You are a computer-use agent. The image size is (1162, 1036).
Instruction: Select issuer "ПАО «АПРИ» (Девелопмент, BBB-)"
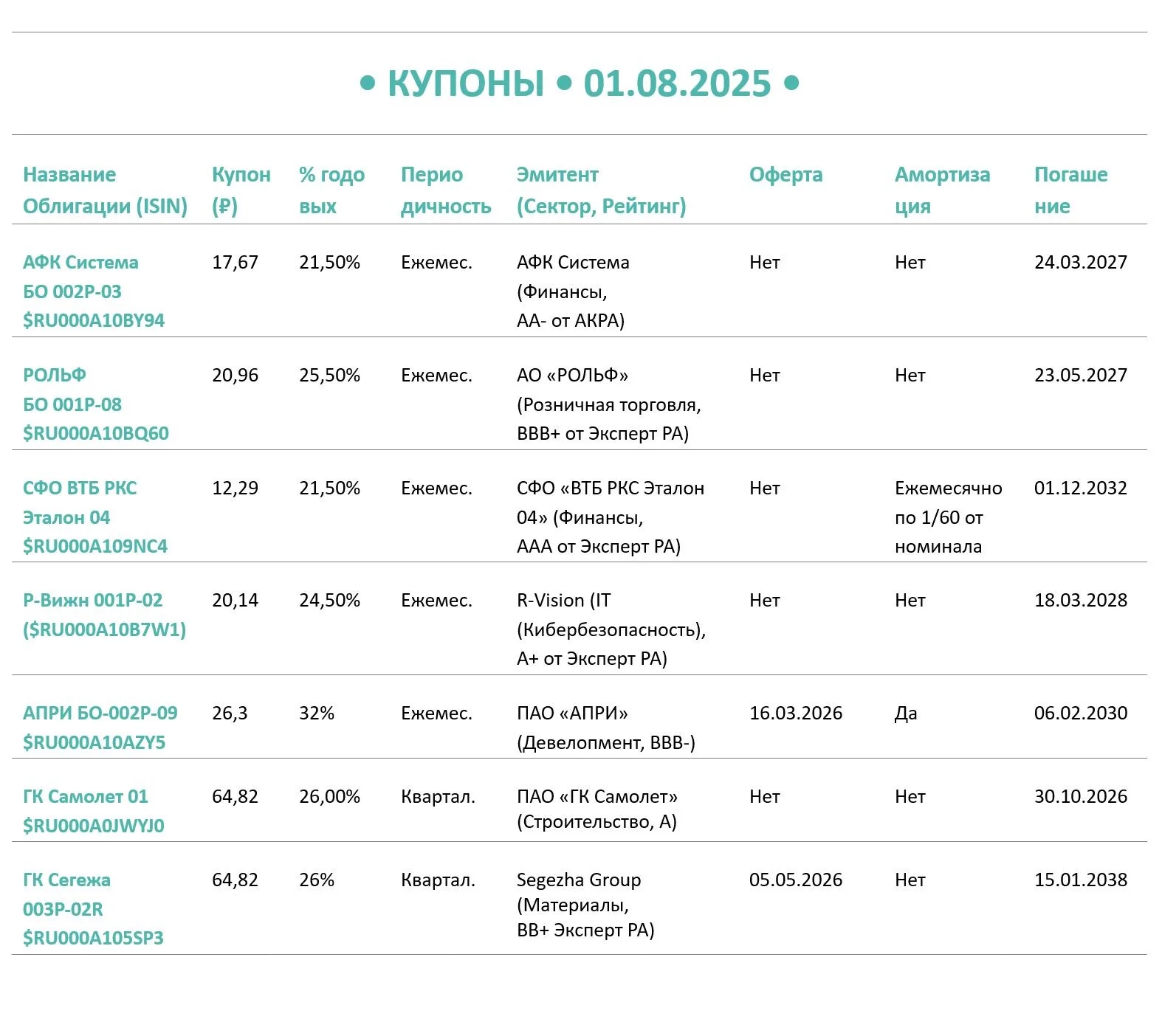pos(606,728)
